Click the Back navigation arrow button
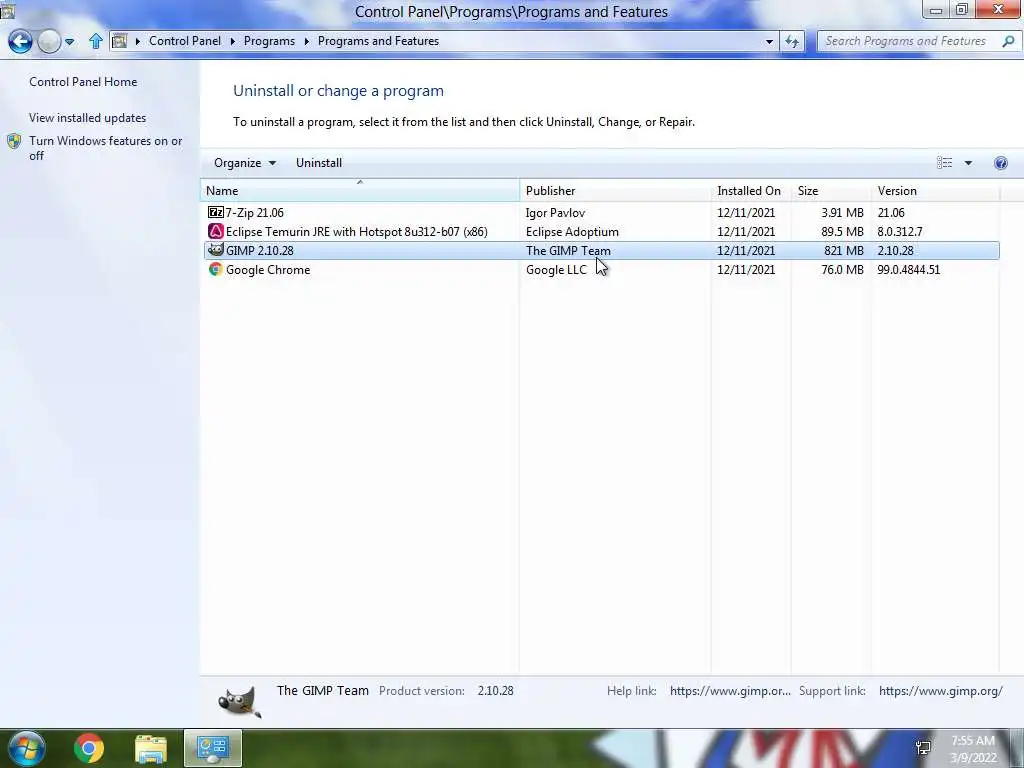The width and height of the screenshot is (1024, 768). [x=20, y=41]
